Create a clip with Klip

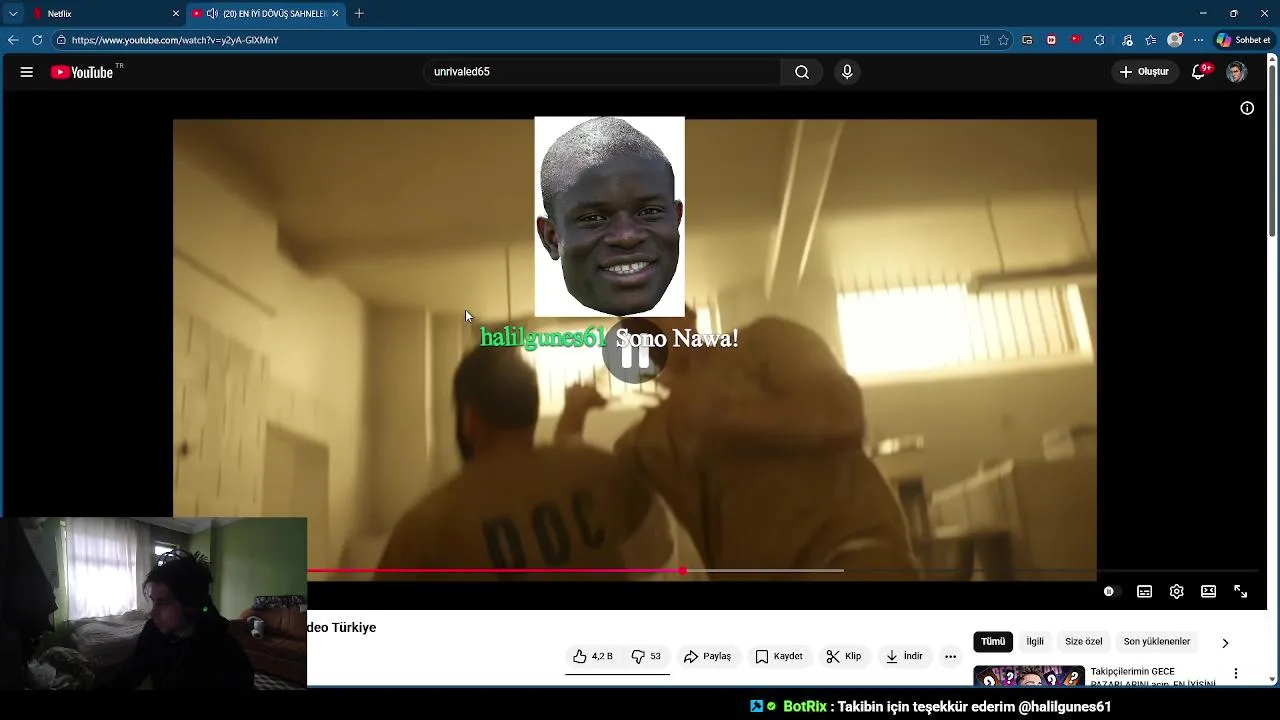tap(843, 657)
